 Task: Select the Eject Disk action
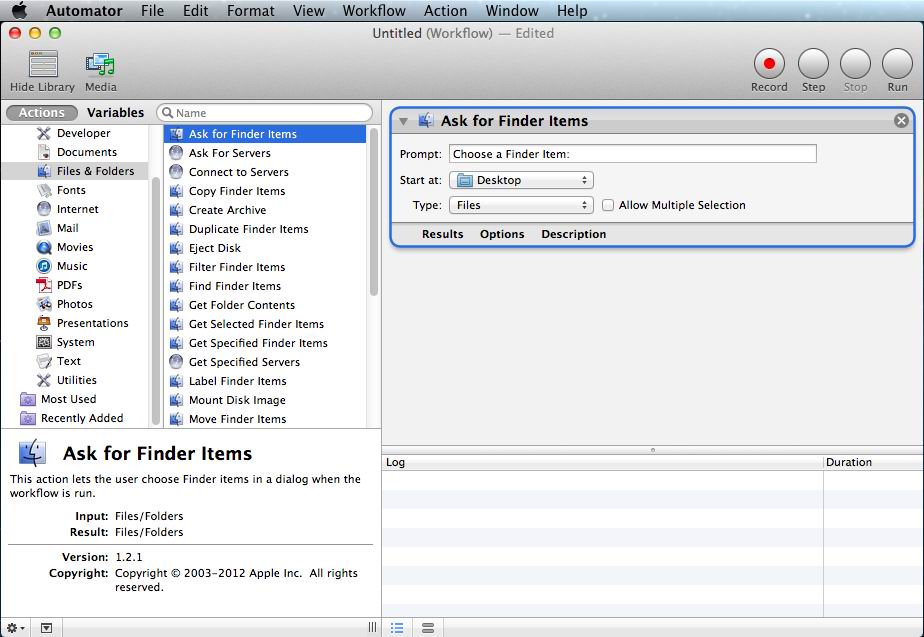tap(265, 247)
